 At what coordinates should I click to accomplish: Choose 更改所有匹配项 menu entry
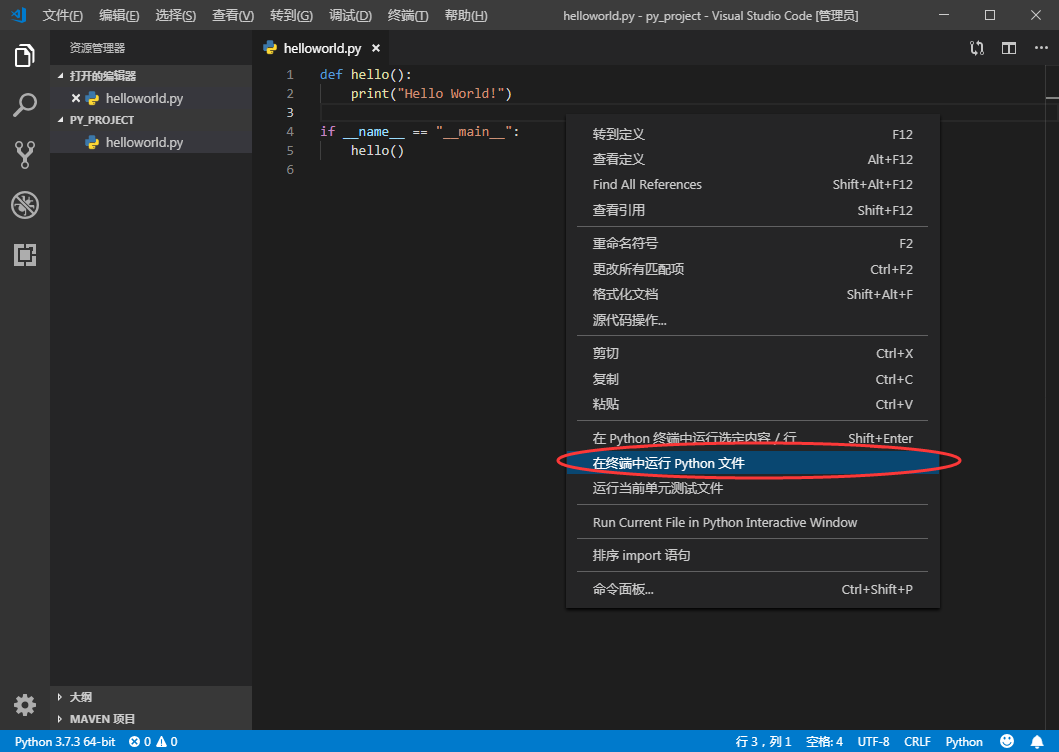point(752,269)
